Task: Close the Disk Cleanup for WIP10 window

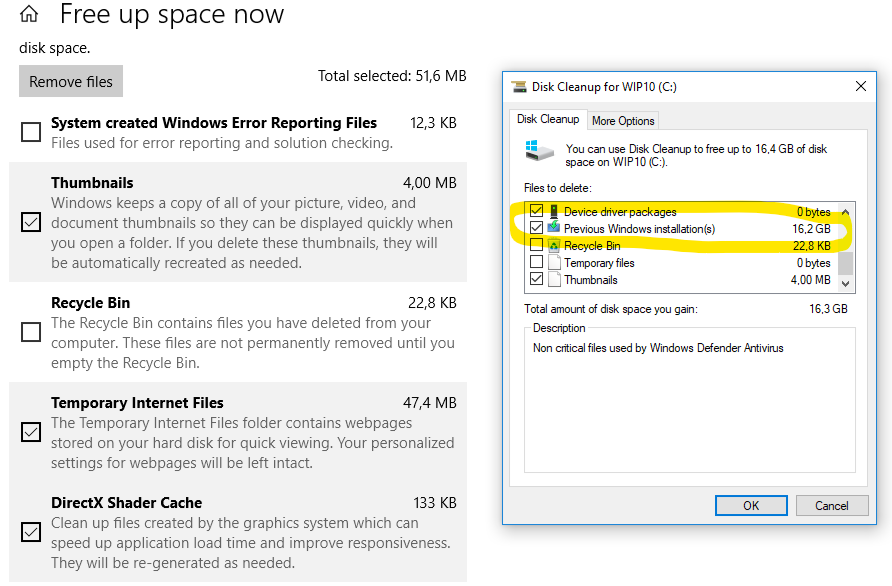Action: (861, 86)
